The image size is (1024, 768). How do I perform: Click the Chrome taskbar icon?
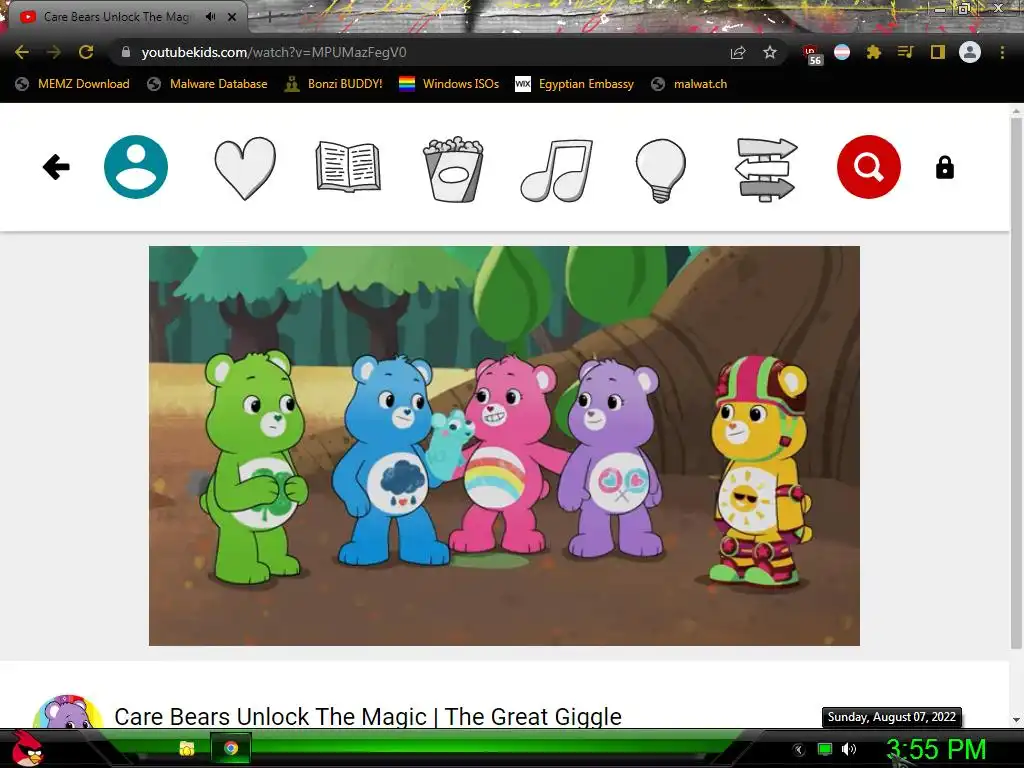[x=231, y=748]
